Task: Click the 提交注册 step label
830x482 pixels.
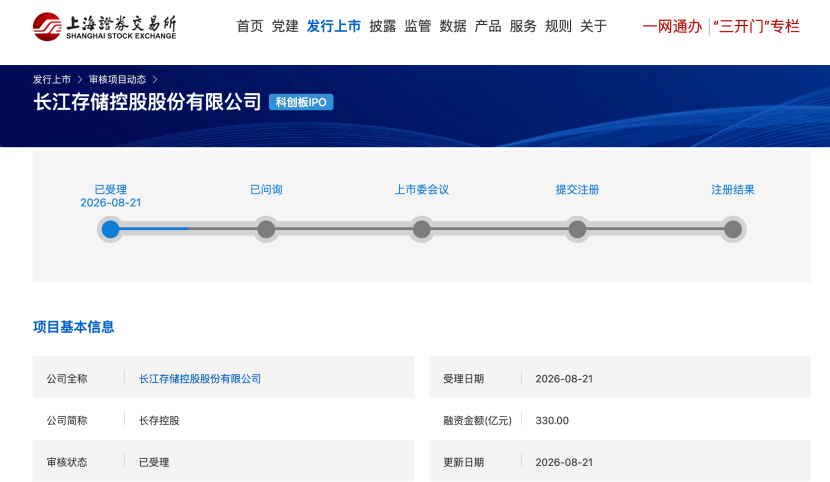Action: [577, 189]
